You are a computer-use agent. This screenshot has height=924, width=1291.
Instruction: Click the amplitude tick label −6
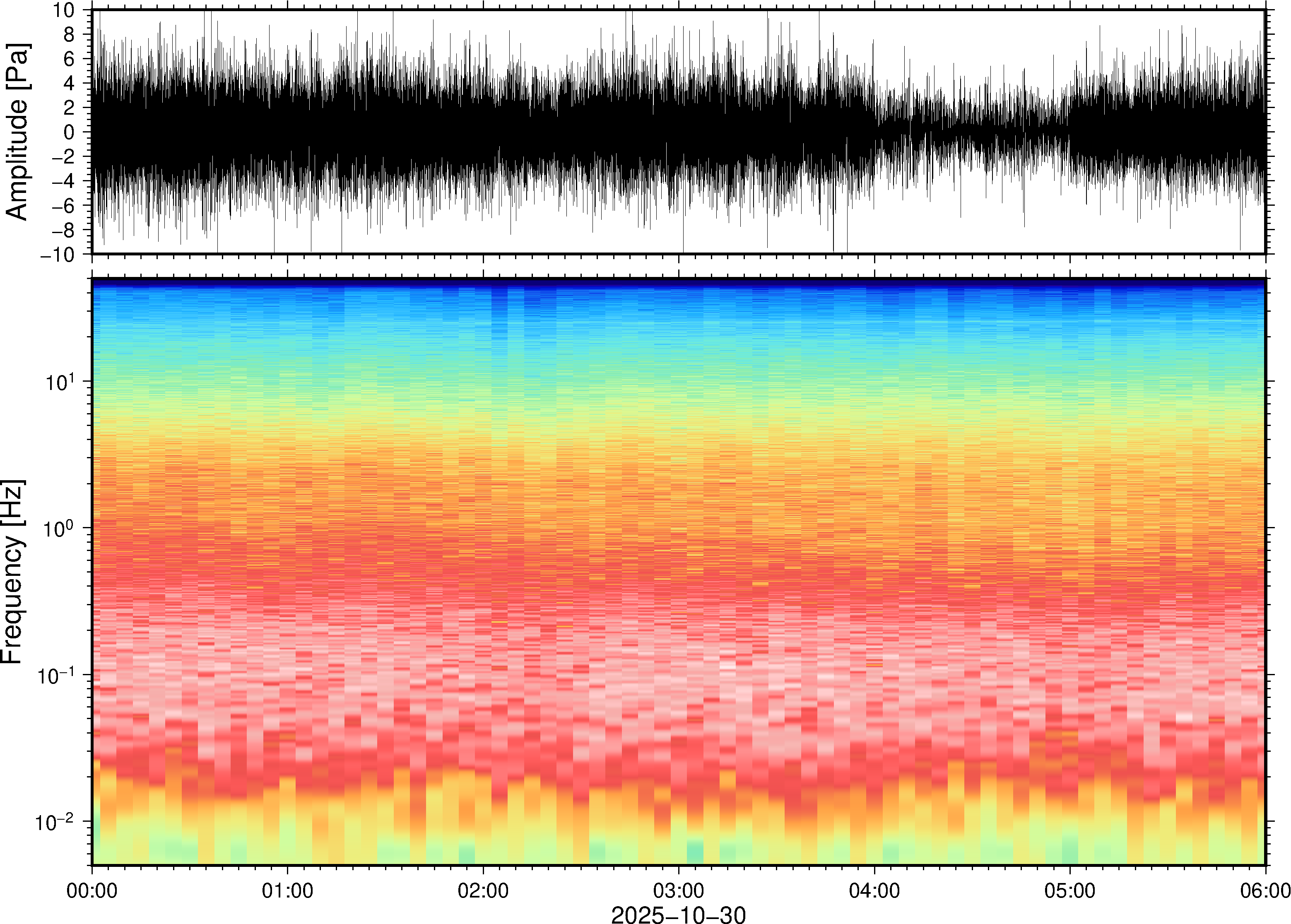point(64,205)
